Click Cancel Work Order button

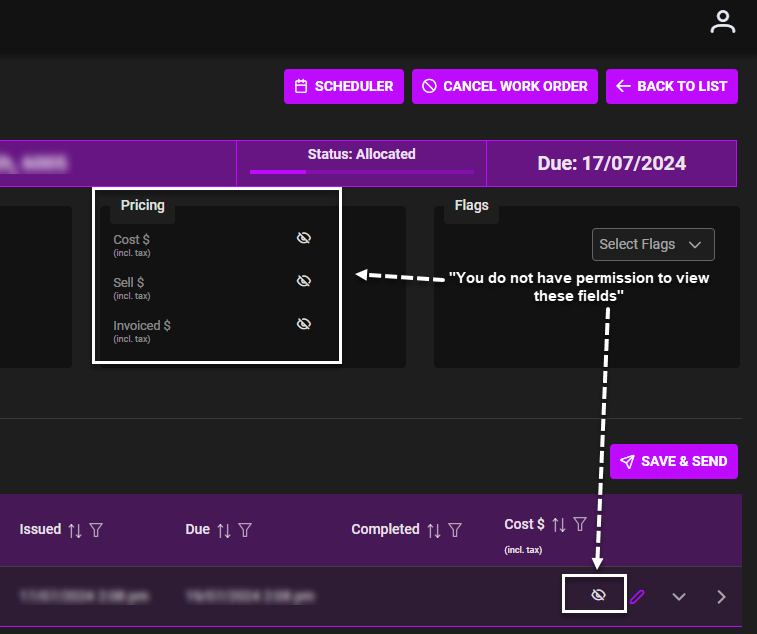click(505, 86)
